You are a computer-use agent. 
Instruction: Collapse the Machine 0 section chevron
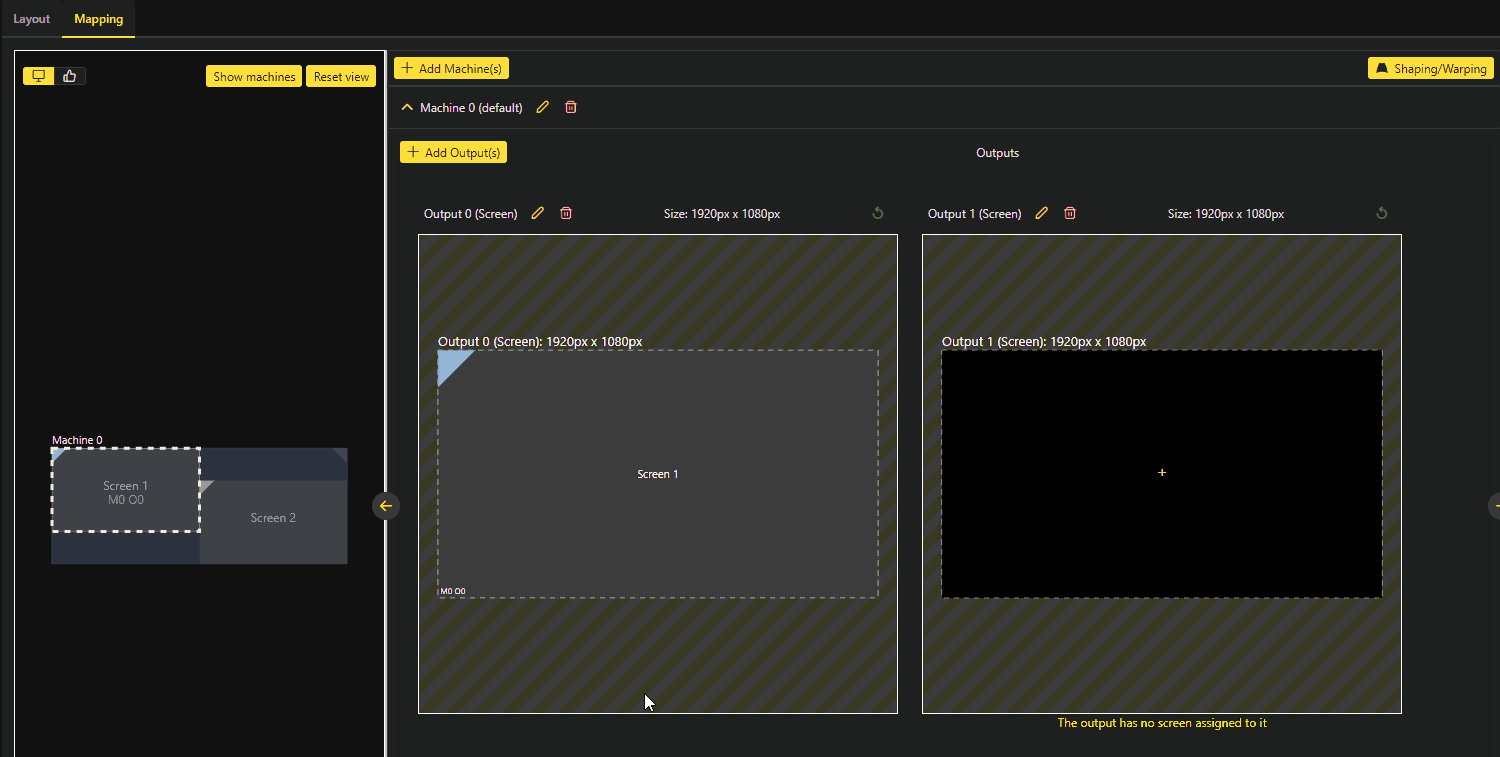click(x=407, y=107)
